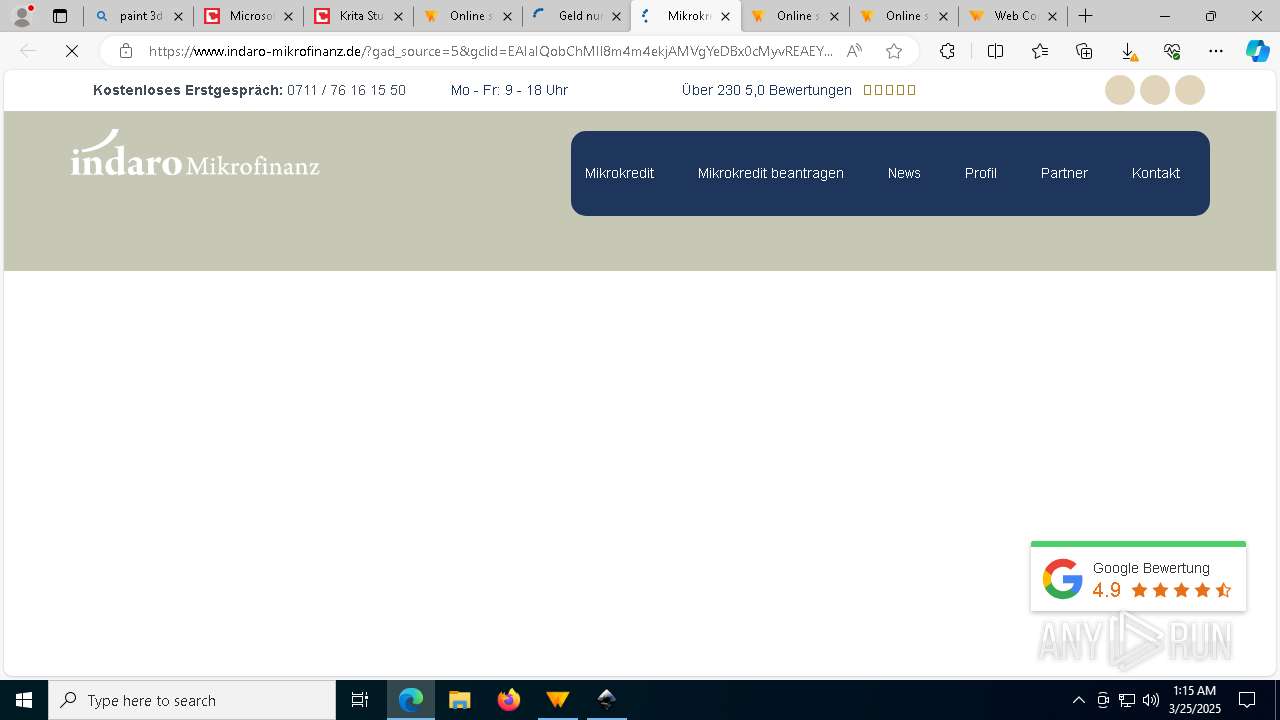Image resolution: width=1280 pixels, height=720 pixels.
Task: Click the first beige round header button
Action: point(1120,90)
